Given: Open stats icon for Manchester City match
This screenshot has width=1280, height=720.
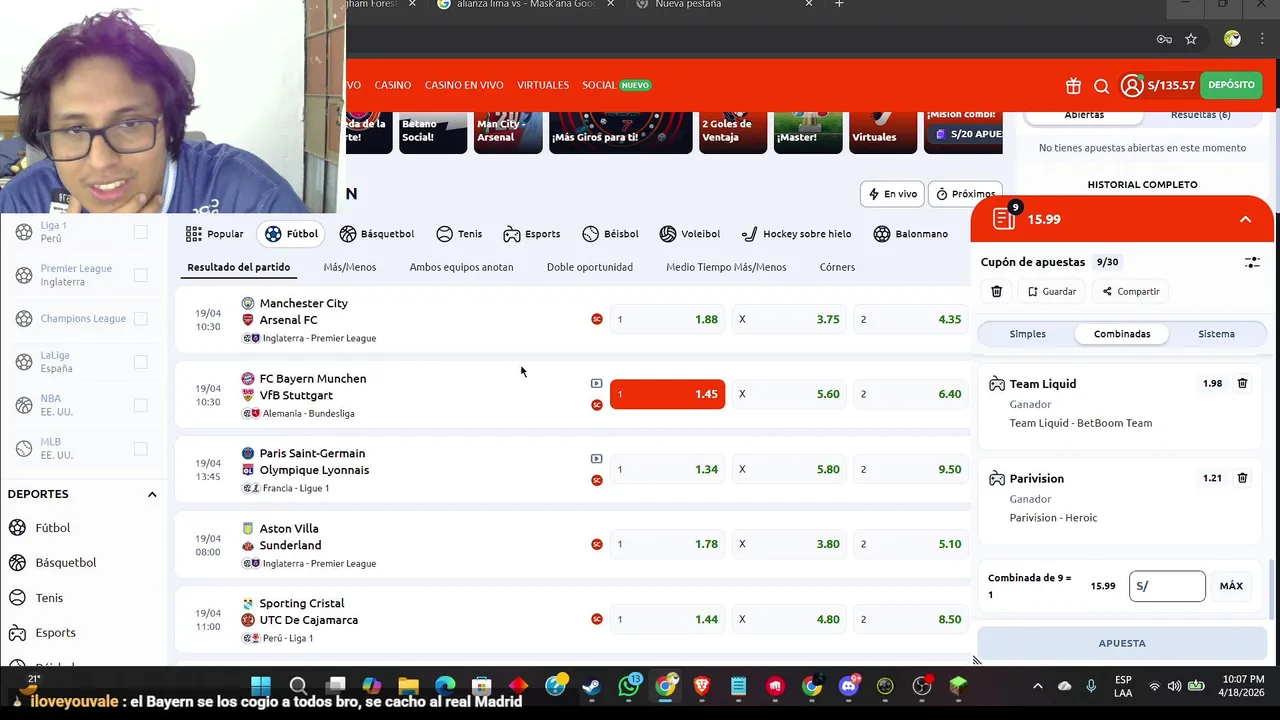Looking at the screenshot, I should (597, 319).
